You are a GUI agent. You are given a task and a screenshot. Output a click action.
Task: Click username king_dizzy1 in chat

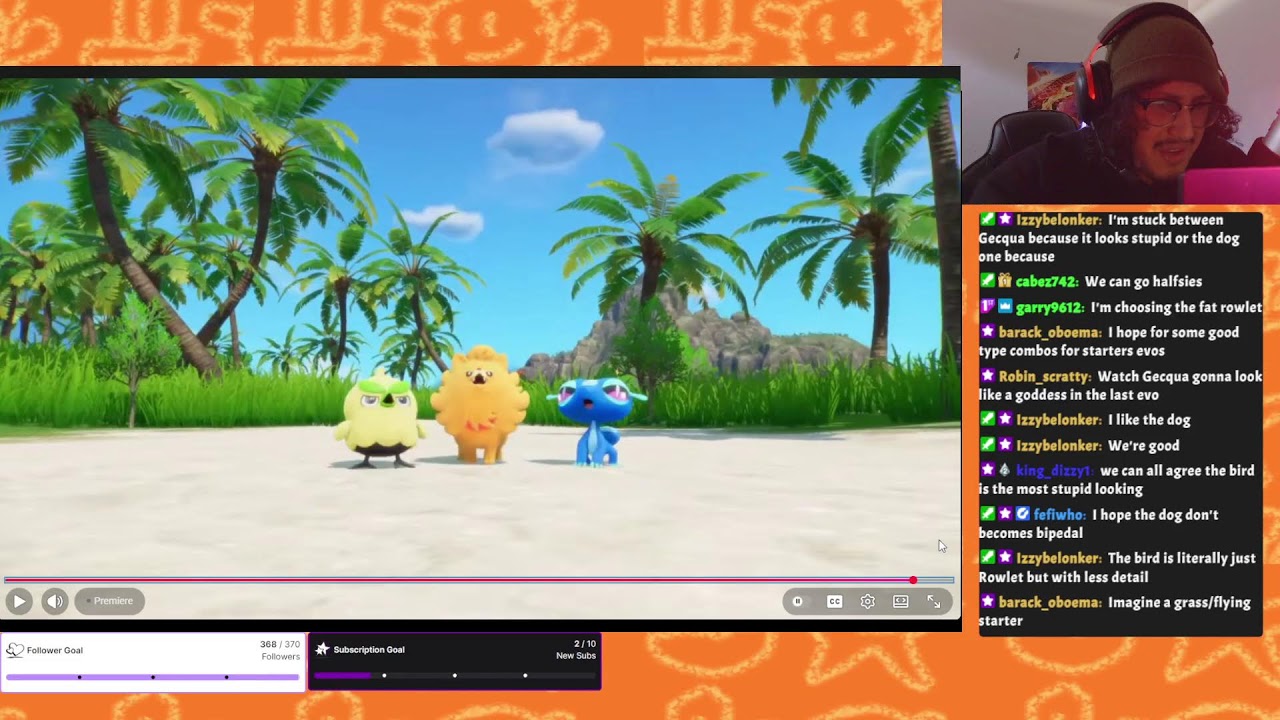[1055, 471]
